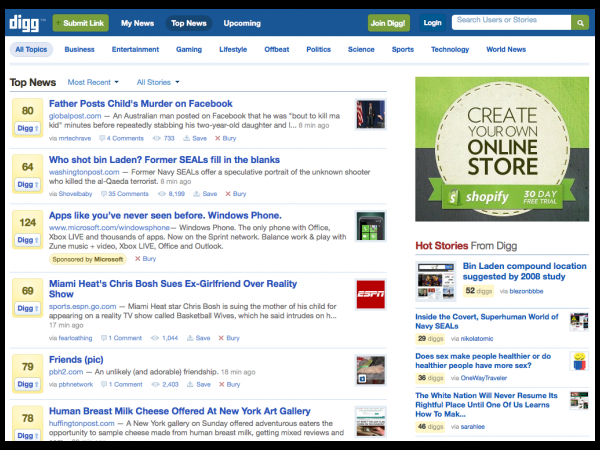Viewport: 600px width, 450px height.
Task: Visit user Shovelbaby's profile
Action: (x=75, y=194)
